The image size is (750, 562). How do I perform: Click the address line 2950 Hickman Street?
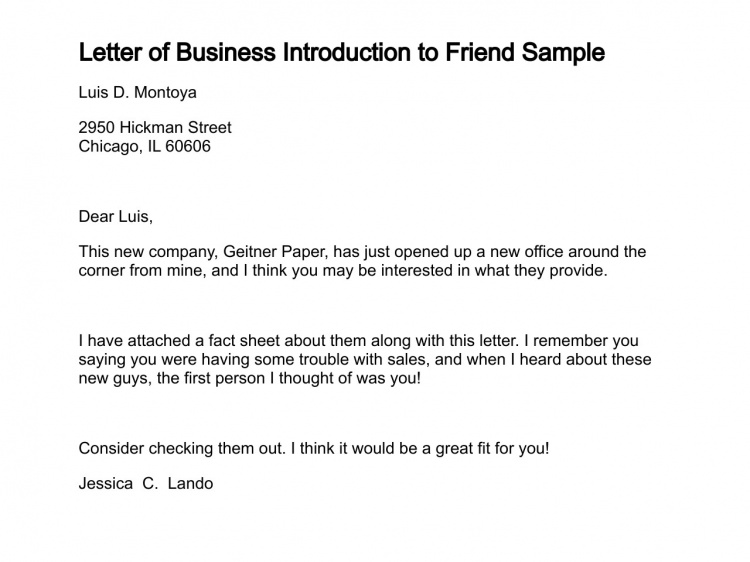pyautogui.click(x=155, y=127)
